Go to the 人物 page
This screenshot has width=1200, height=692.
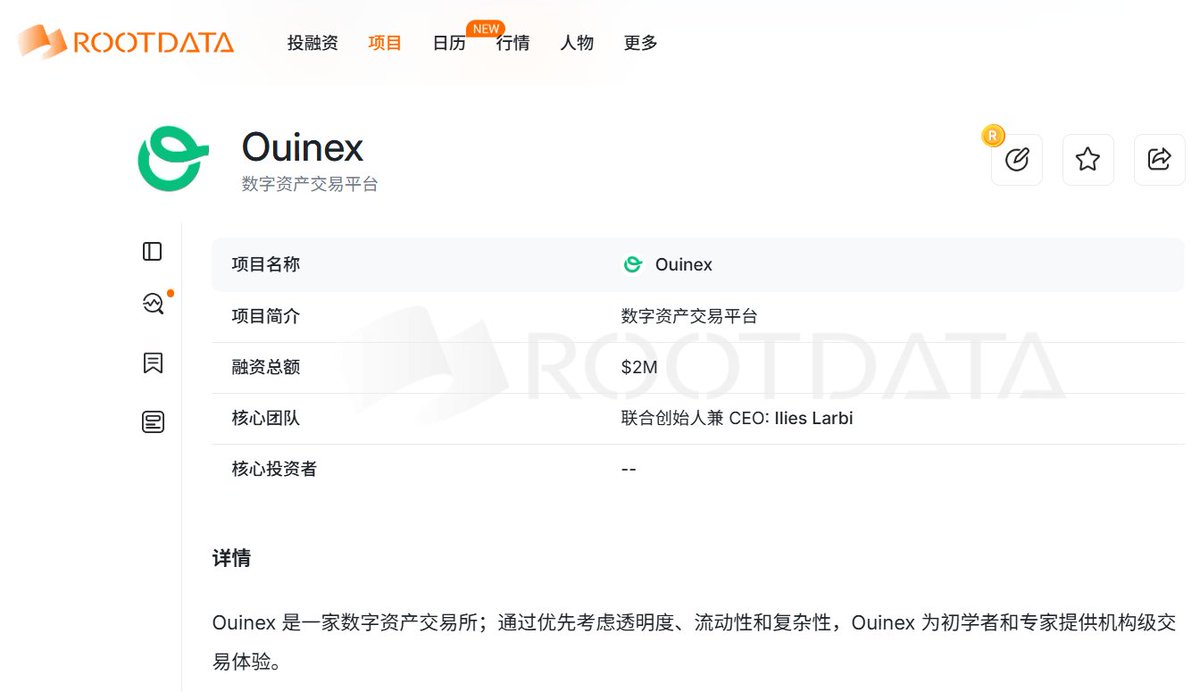(x=577, y=43)
